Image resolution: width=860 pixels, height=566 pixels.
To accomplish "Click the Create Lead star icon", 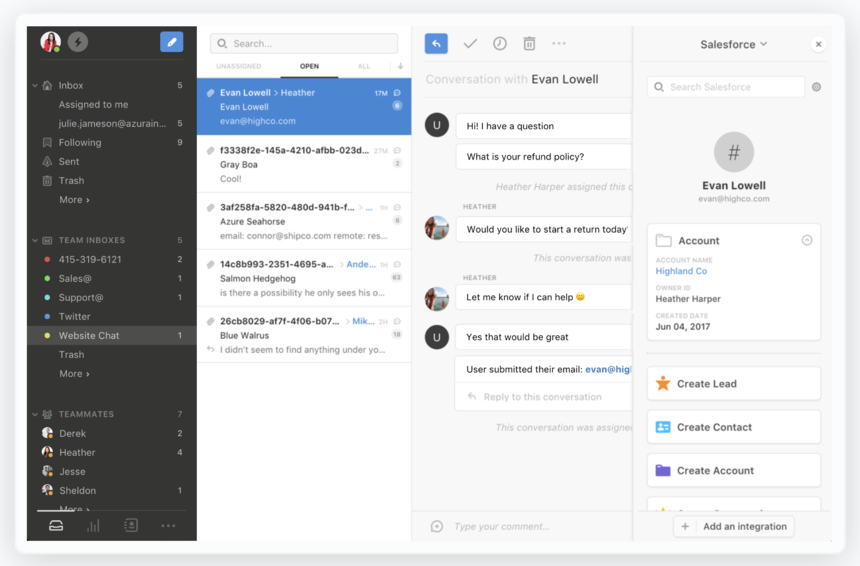I will (663, 383).
